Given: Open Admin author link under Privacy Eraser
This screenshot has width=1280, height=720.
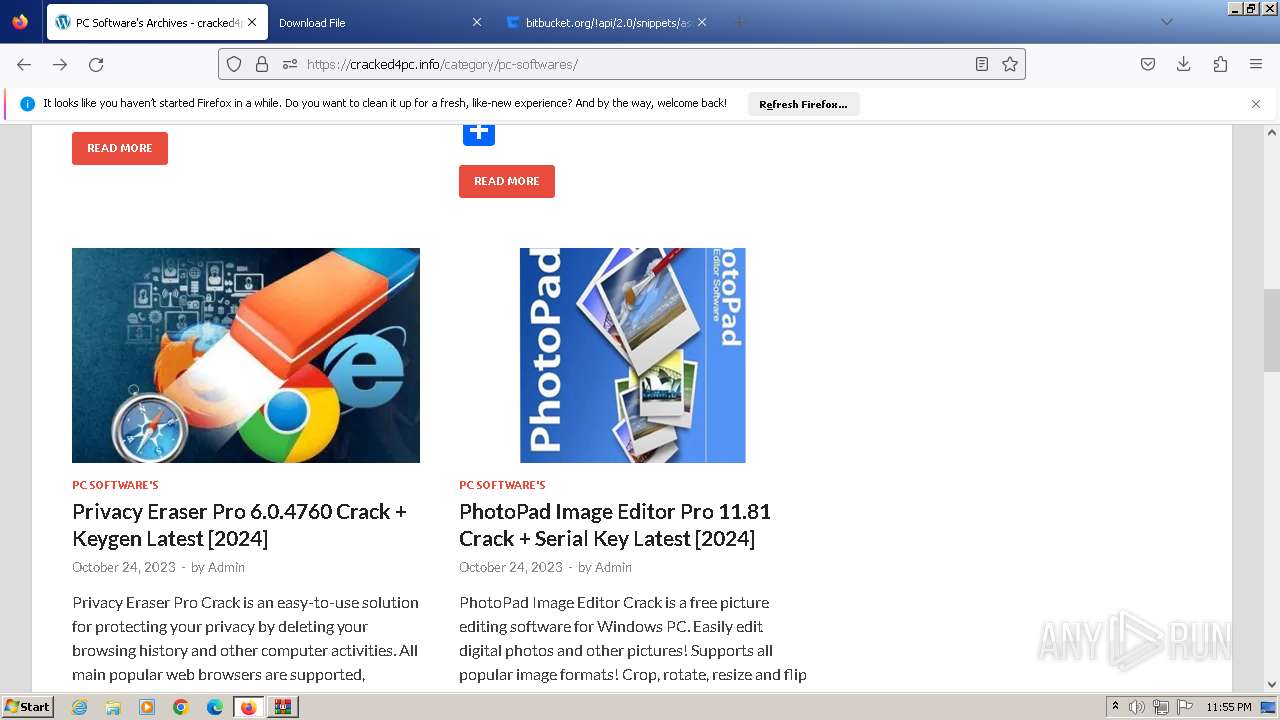Looking at the screenshot, I should coord(226,567).
